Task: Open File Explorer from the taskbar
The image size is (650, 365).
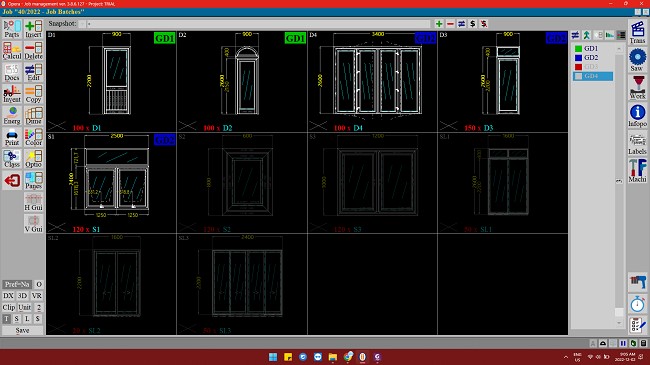Action: click(332, 357)
